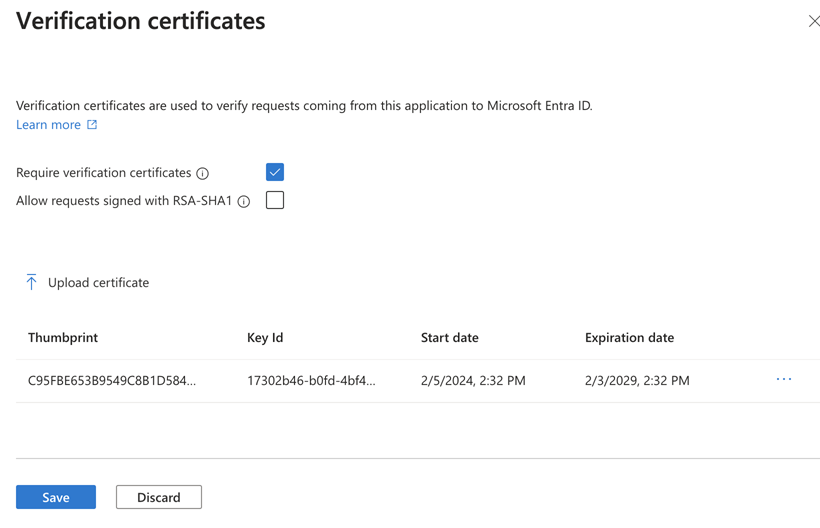Screen dimensions: 820x528
Task: Open the certificate row ellipsis menu
Action: click(783, 379)
